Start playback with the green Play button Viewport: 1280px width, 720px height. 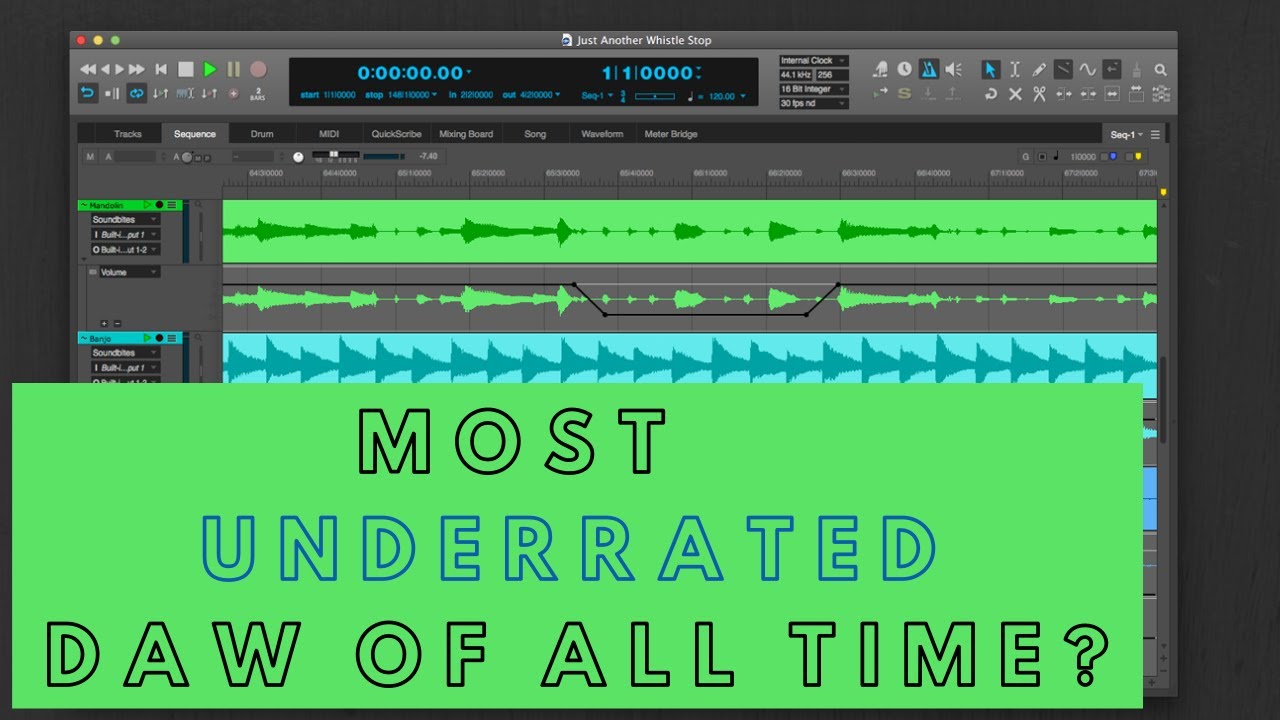(210, 69)
